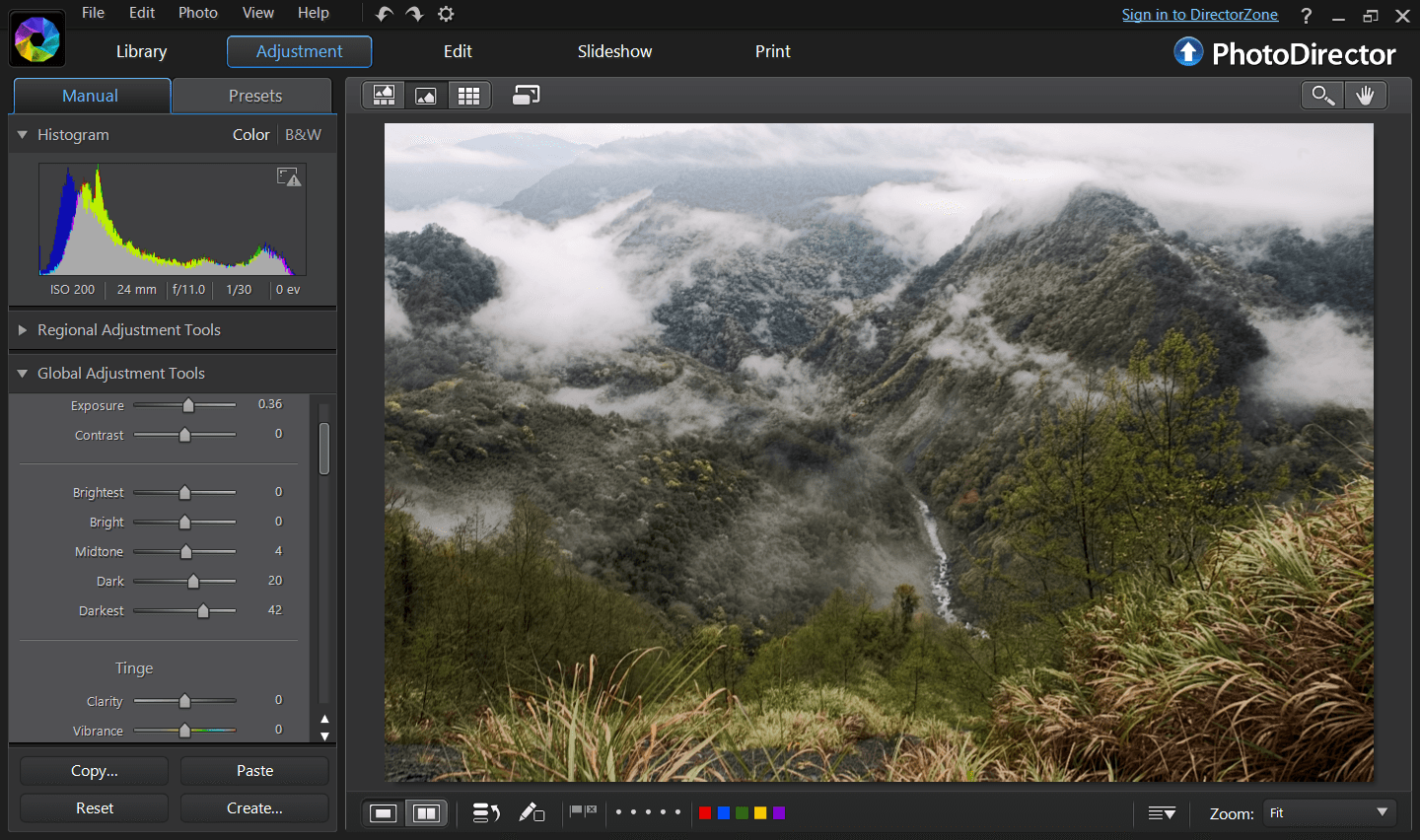Viewport: 1420px width, 840px height.
Task: Open help with the question mark icon
Action: (1307, 15)
